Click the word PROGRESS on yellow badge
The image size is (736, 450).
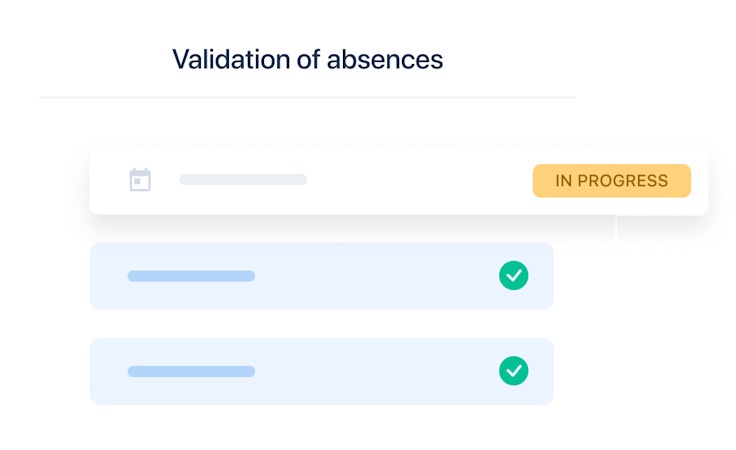[x=622, y=181]
